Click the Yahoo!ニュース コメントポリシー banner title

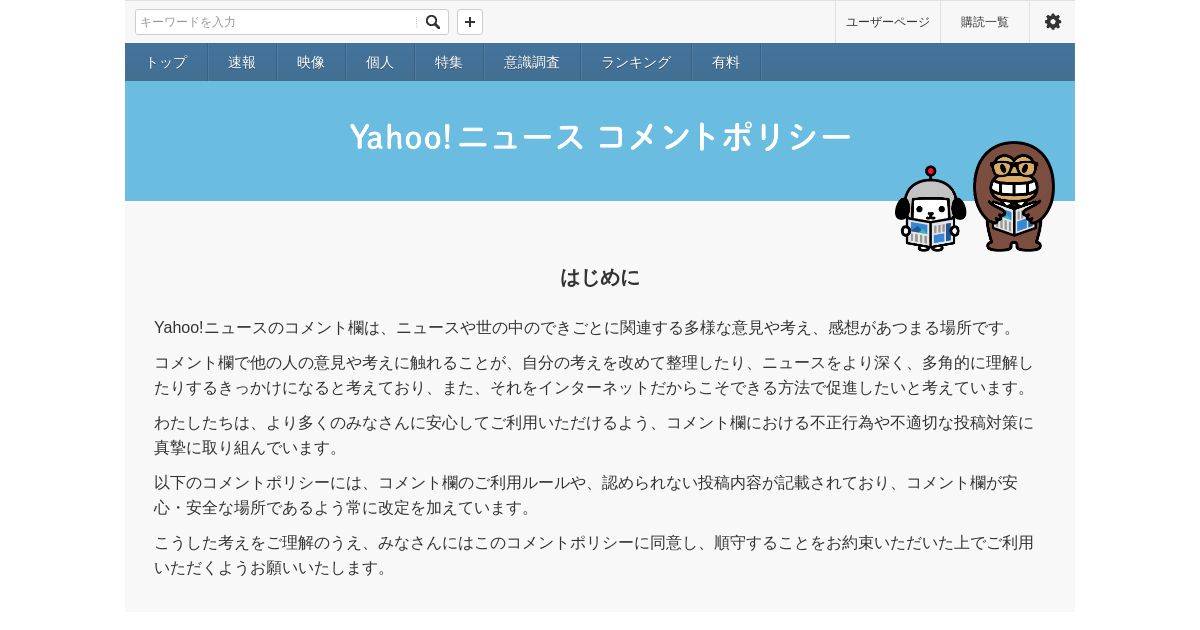pyautogui.click(x=600, y=136)
